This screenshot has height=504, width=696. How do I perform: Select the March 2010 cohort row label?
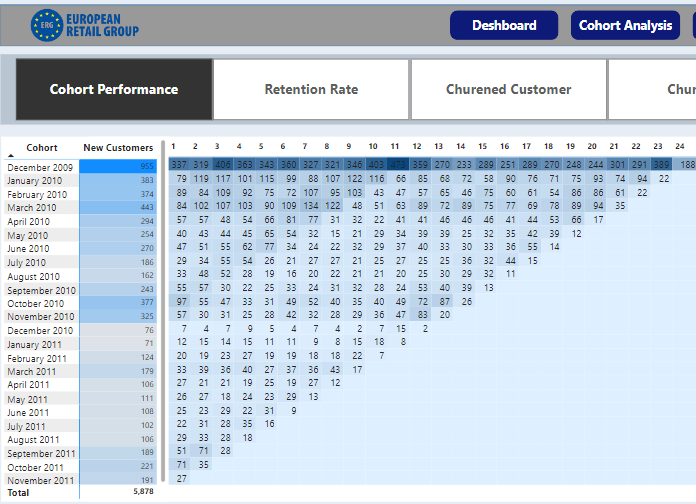coord(32,207)
